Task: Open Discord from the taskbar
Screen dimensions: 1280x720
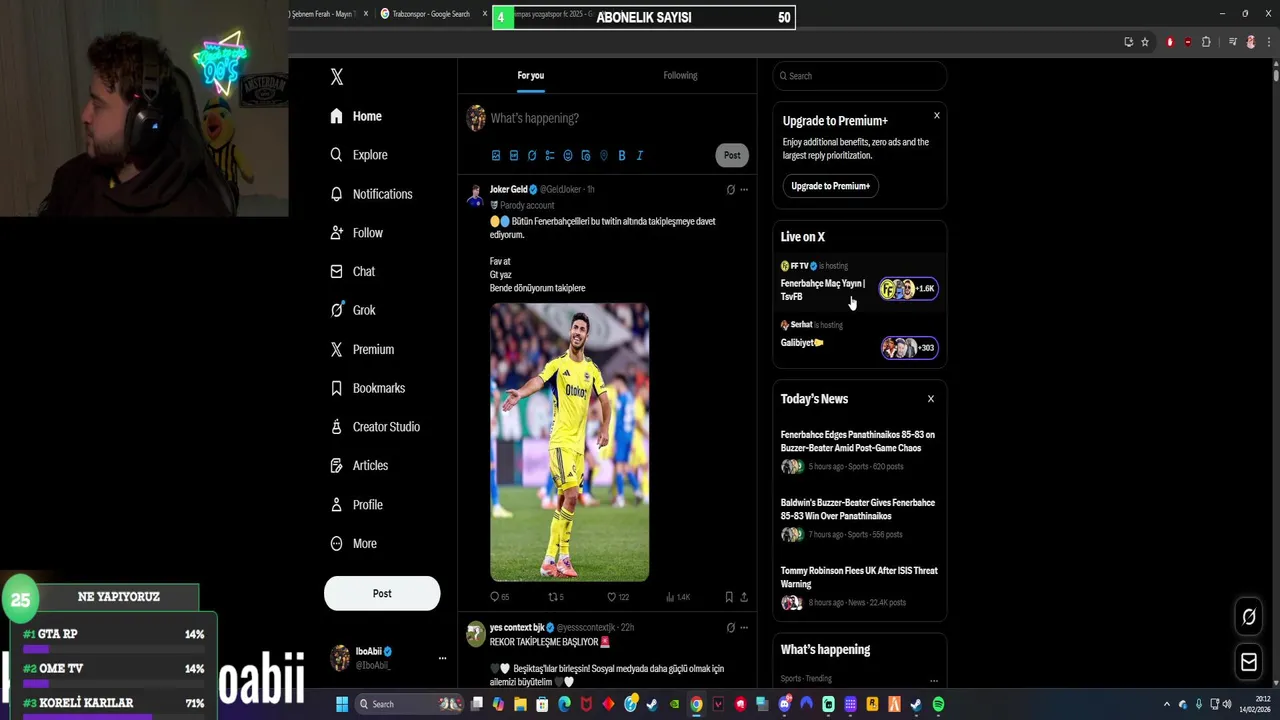Action: pos(784,704)
